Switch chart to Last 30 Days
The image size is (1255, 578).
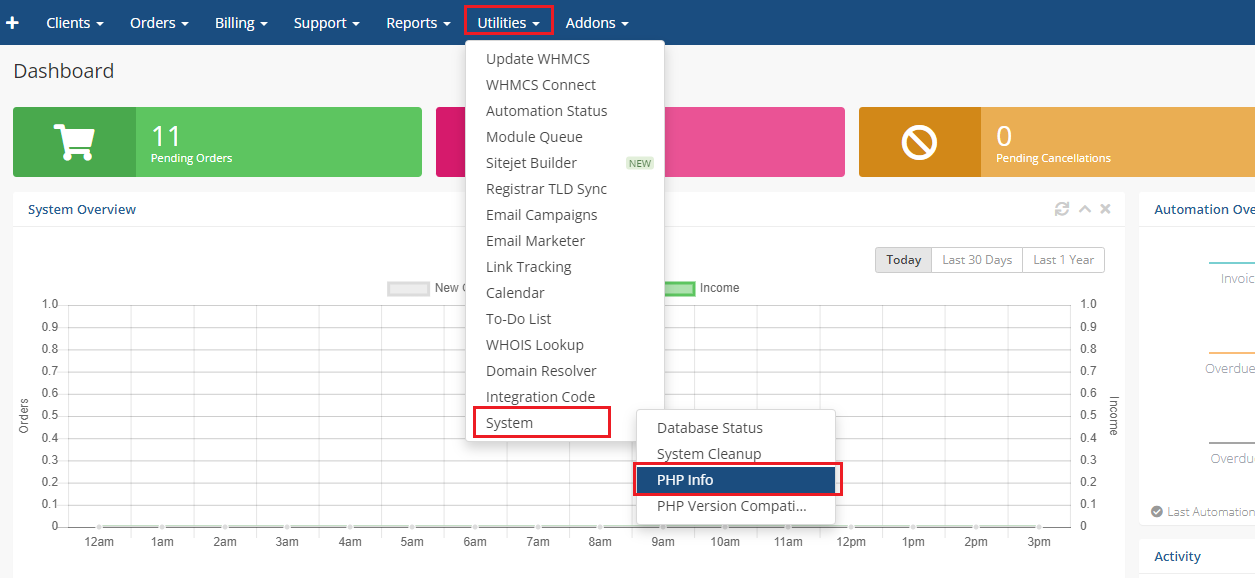977,260
